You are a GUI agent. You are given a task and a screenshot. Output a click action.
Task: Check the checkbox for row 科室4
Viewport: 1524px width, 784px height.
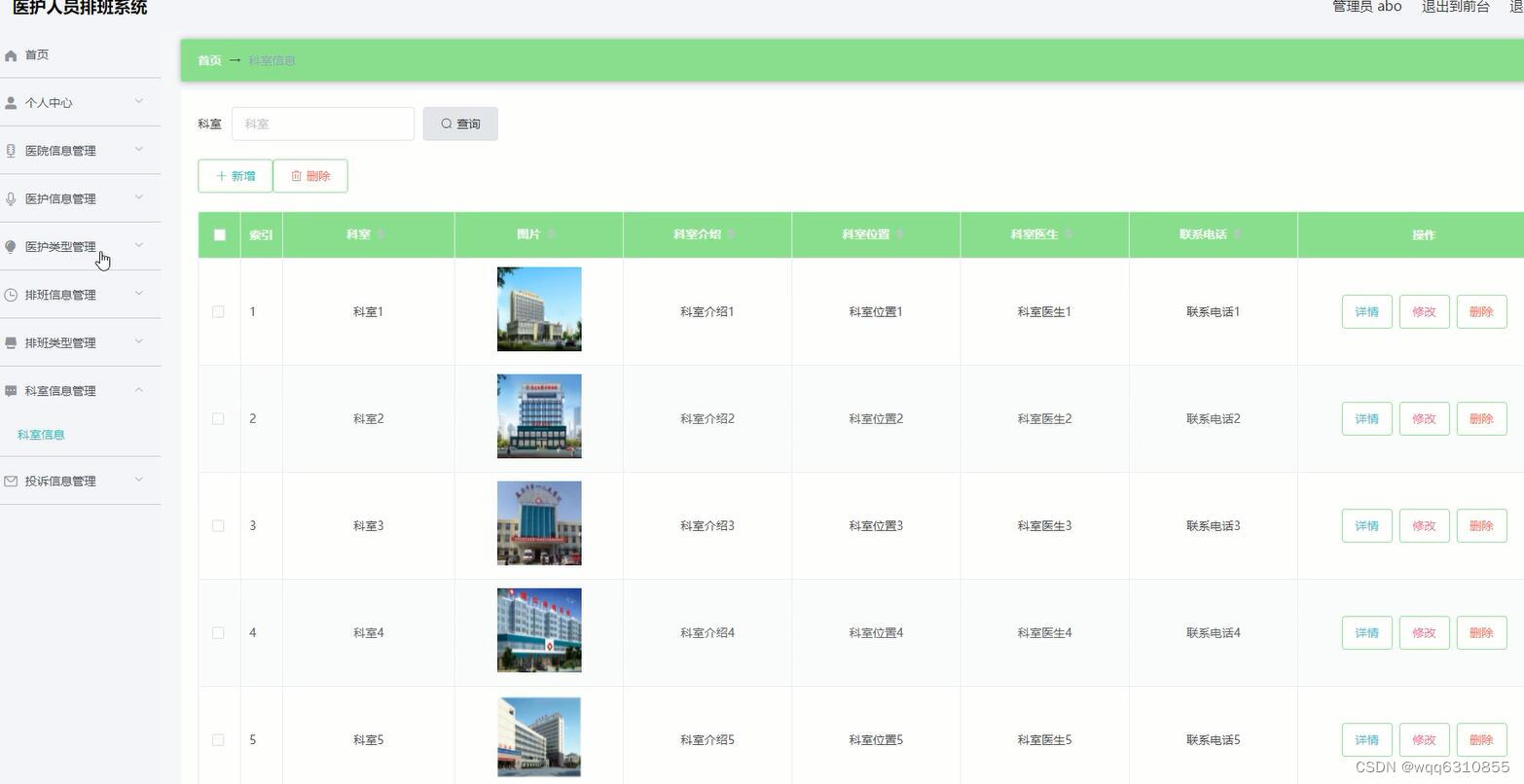tap(218, 633)
